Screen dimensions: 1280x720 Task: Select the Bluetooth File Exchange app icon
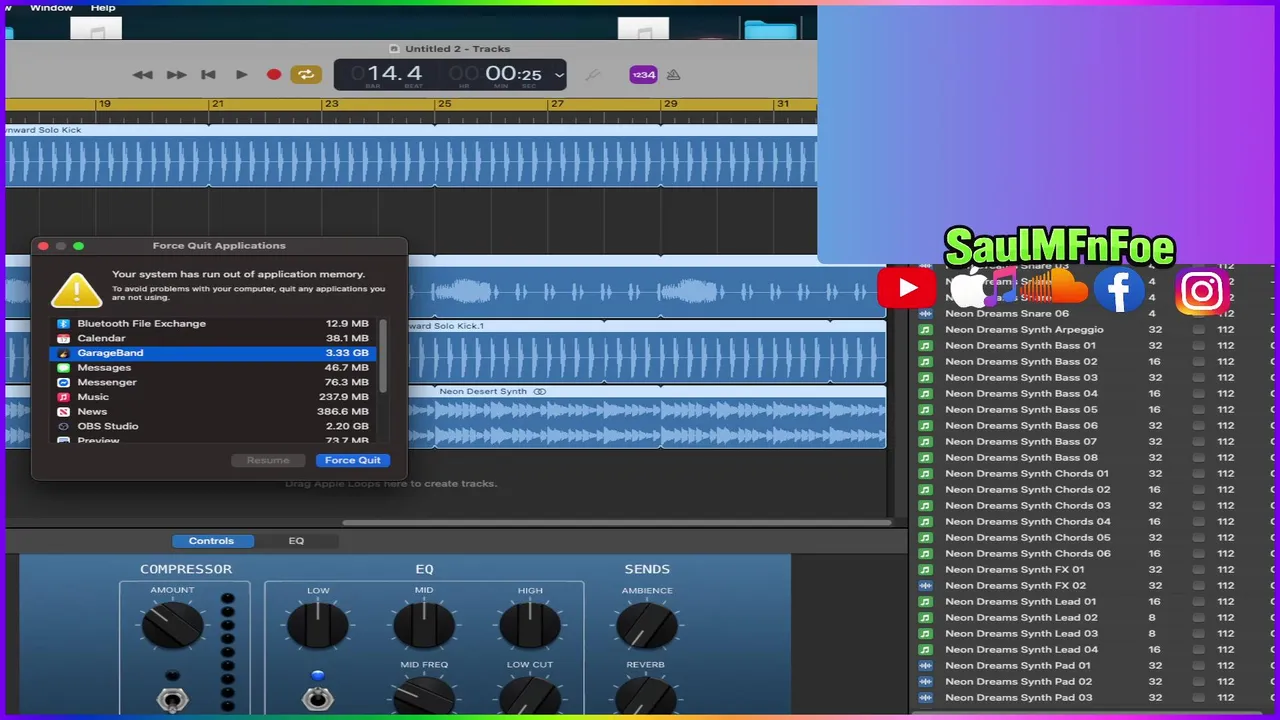[x=63, y=324]
